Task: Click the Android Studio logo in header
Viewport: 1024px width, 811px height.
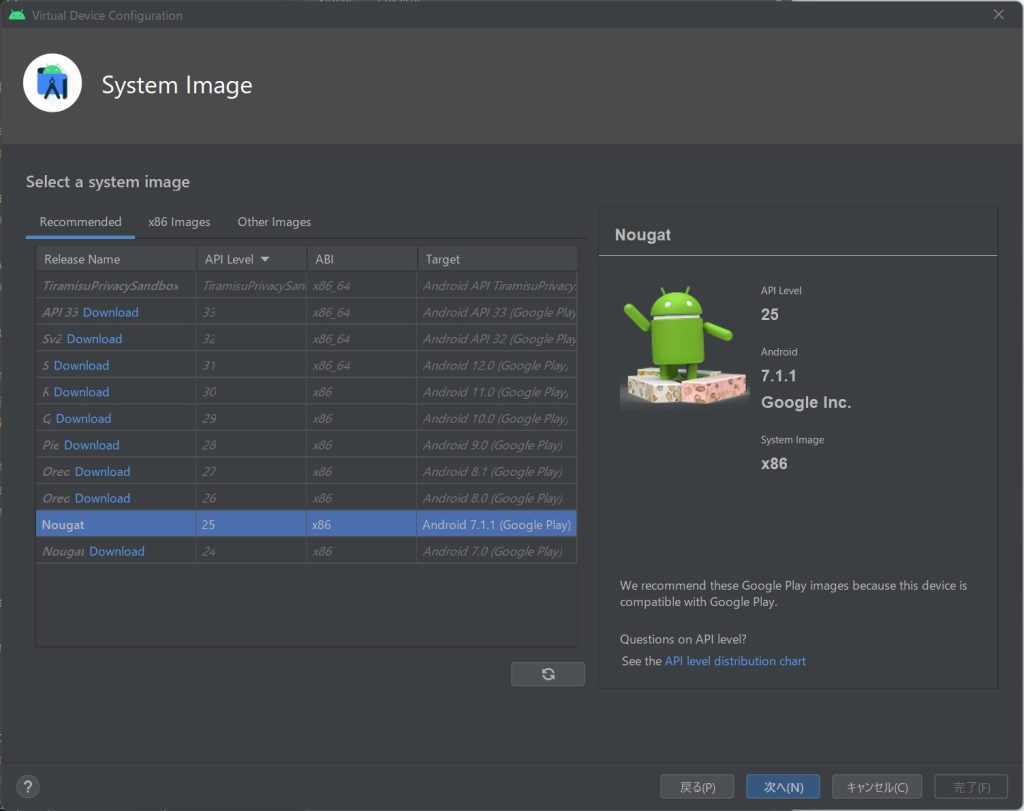Action: coord(52,83)
